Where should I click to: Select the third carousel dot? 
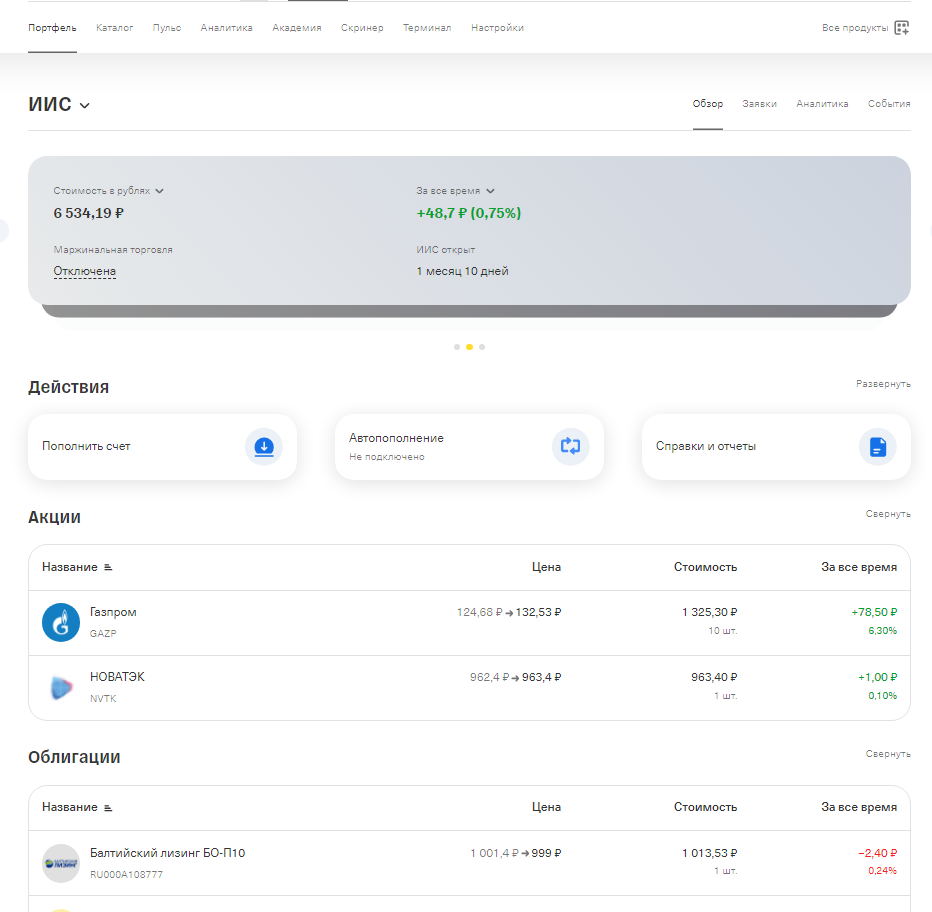click(x=482, y=347)
